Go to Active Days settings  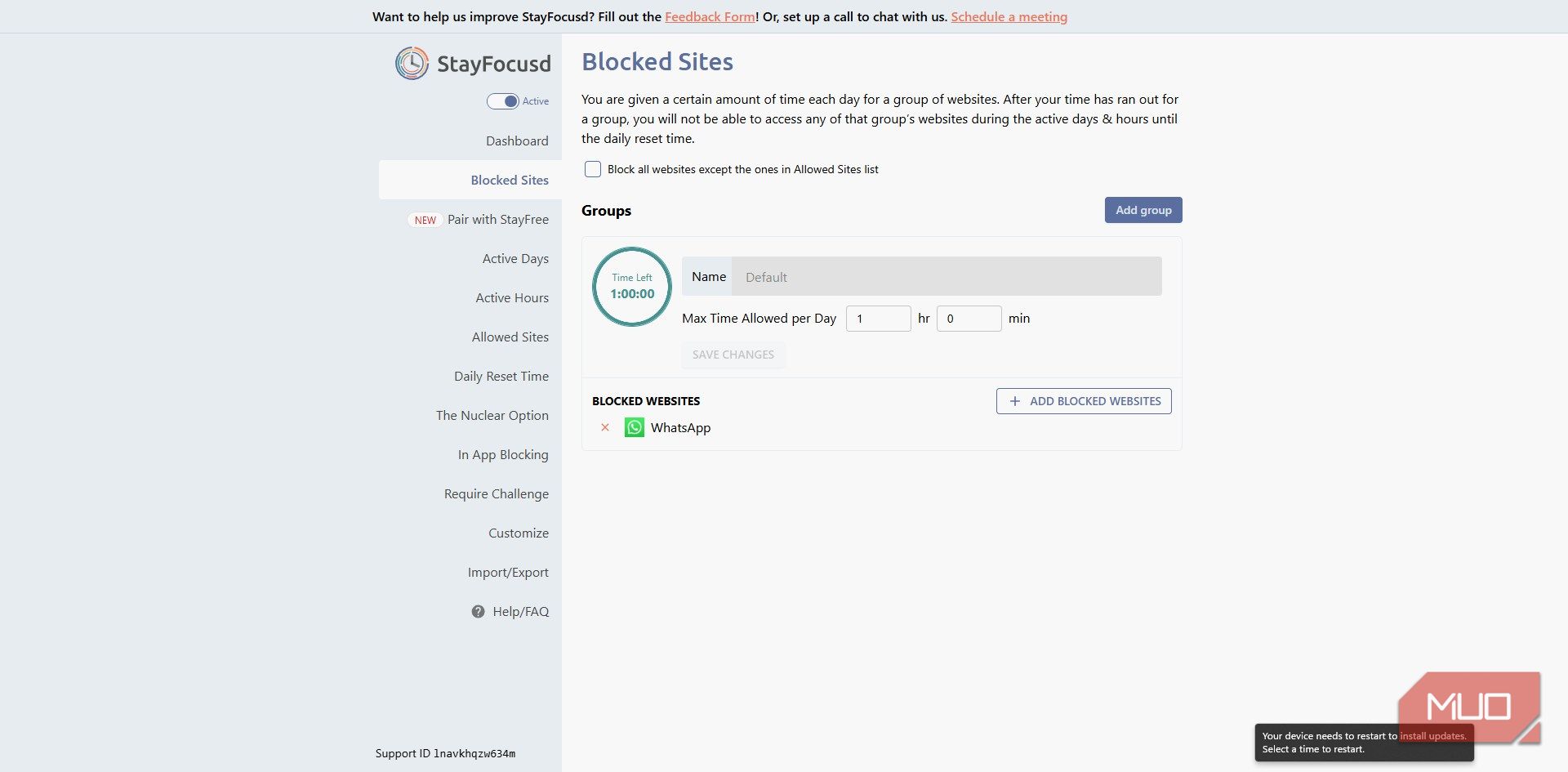(x=515, y=258)
